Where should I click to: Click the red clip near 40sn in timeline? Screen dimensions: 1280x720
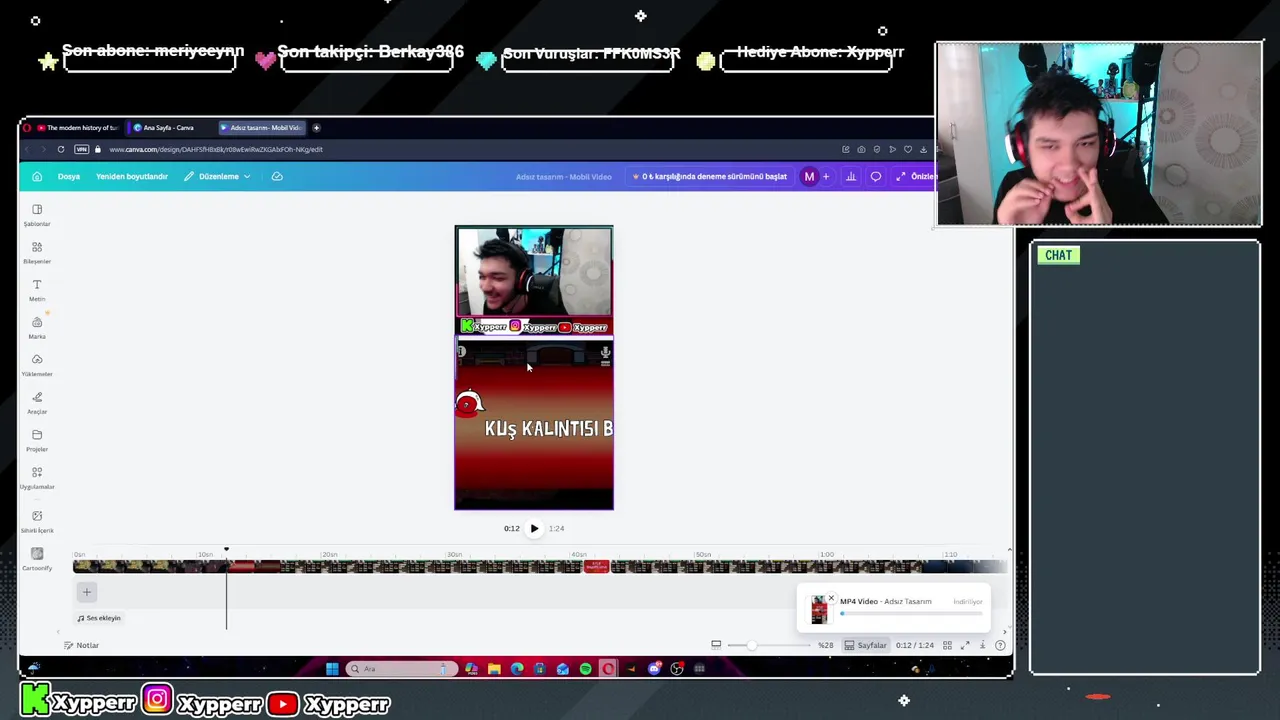[596, 566]
